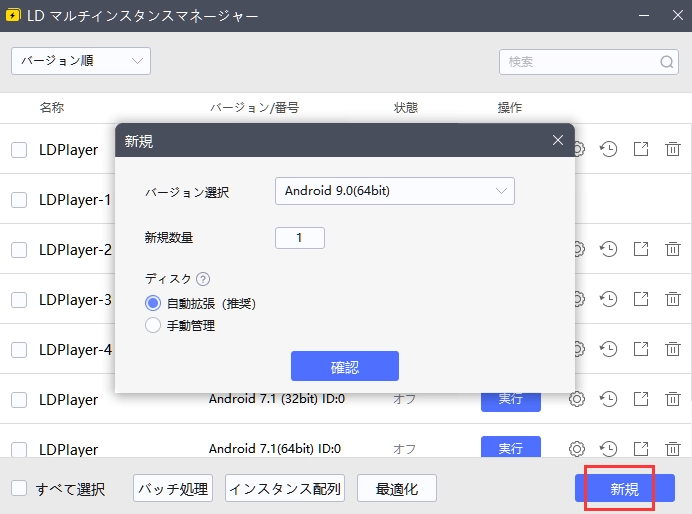Click the バージョン選択 label in dialog
This screenshot has height=514, width=692.
click(187, 192)
